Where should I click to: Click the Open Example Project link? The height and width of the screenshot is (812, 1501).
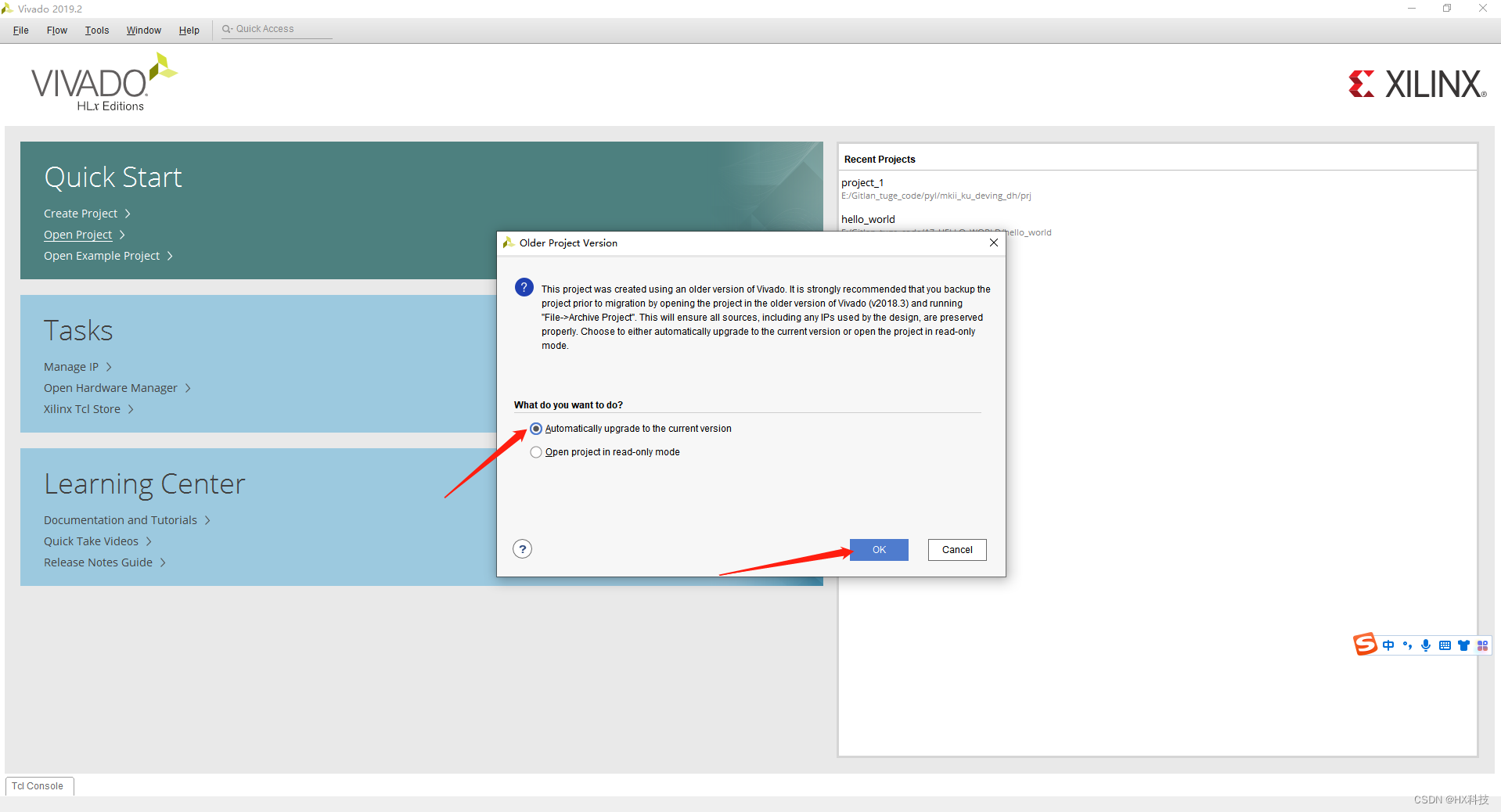coord(102,256)
